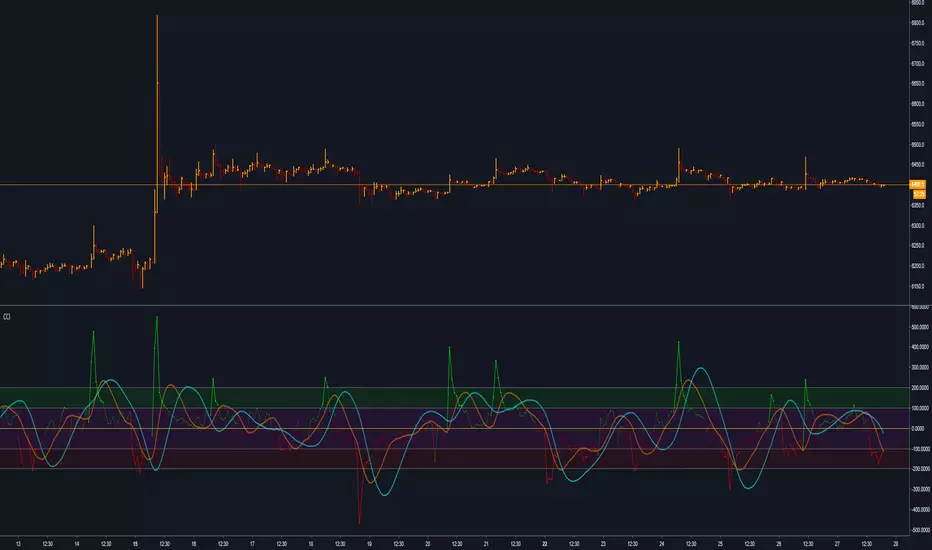Click the 6600.0 price axis label
Viewport: 932px width, 550px height.
[918, 104]
